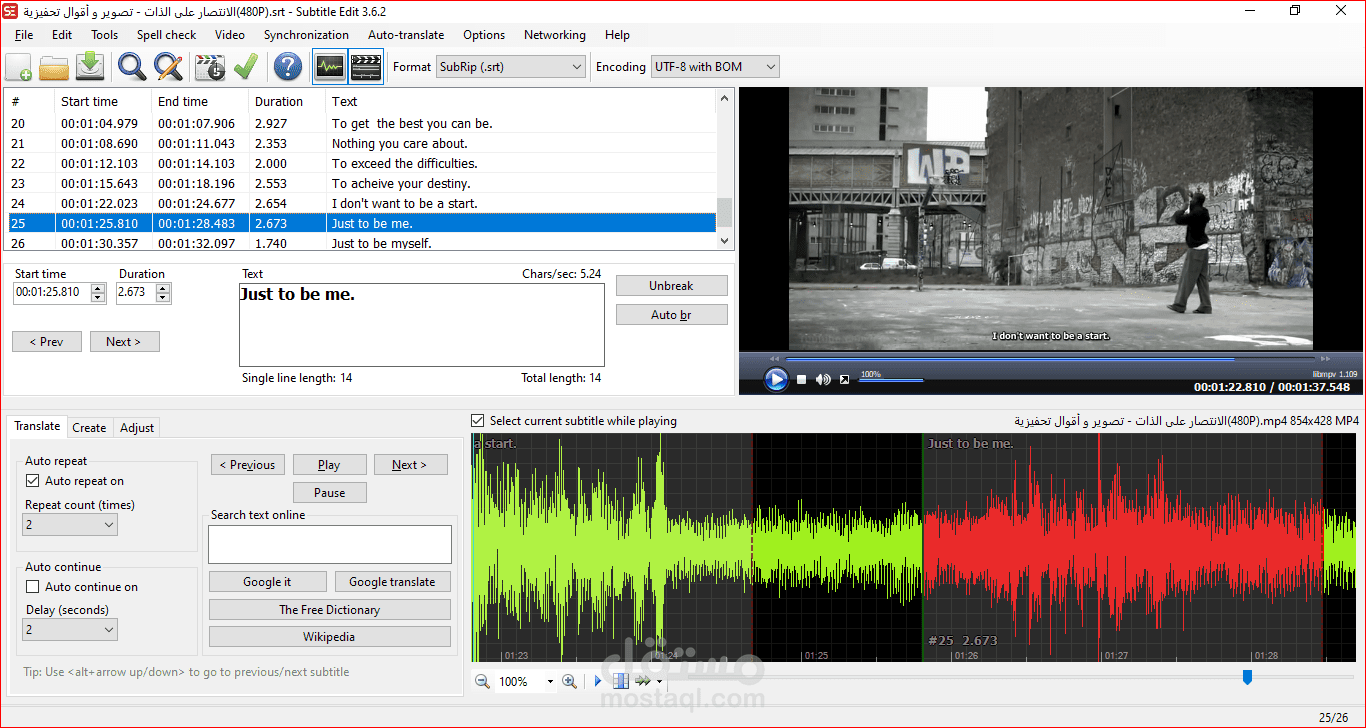Viewport: 1366px width, 728px height.
Task: Open Visual sync clapperboard icon
Action: tap(210, 67)
